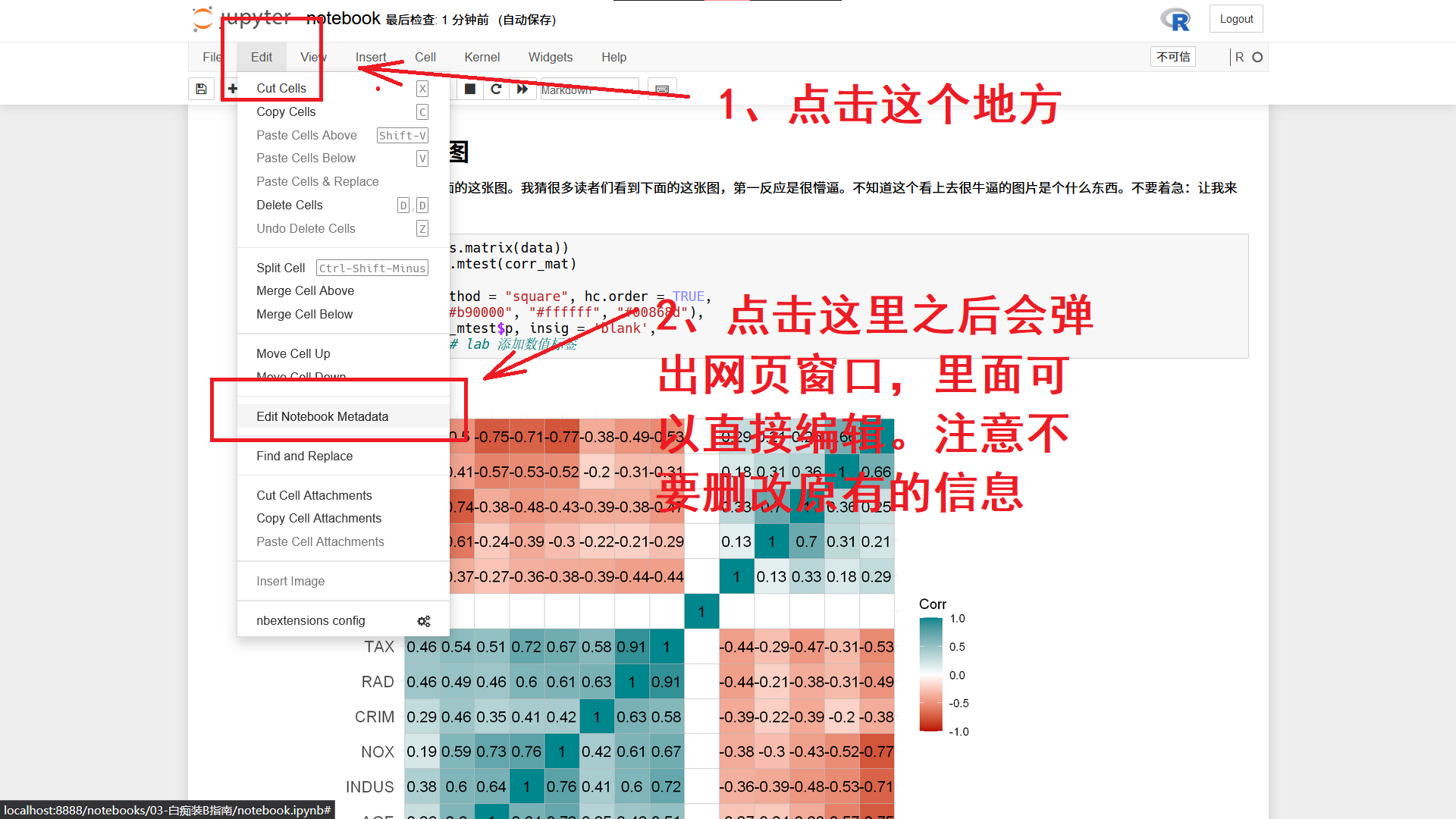
Task: Click the restart kernel icon
Action: [x=496, y=89]
